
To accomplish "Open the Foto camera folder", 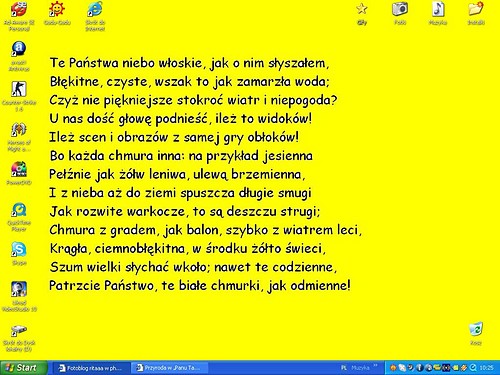I will (400, 13).
